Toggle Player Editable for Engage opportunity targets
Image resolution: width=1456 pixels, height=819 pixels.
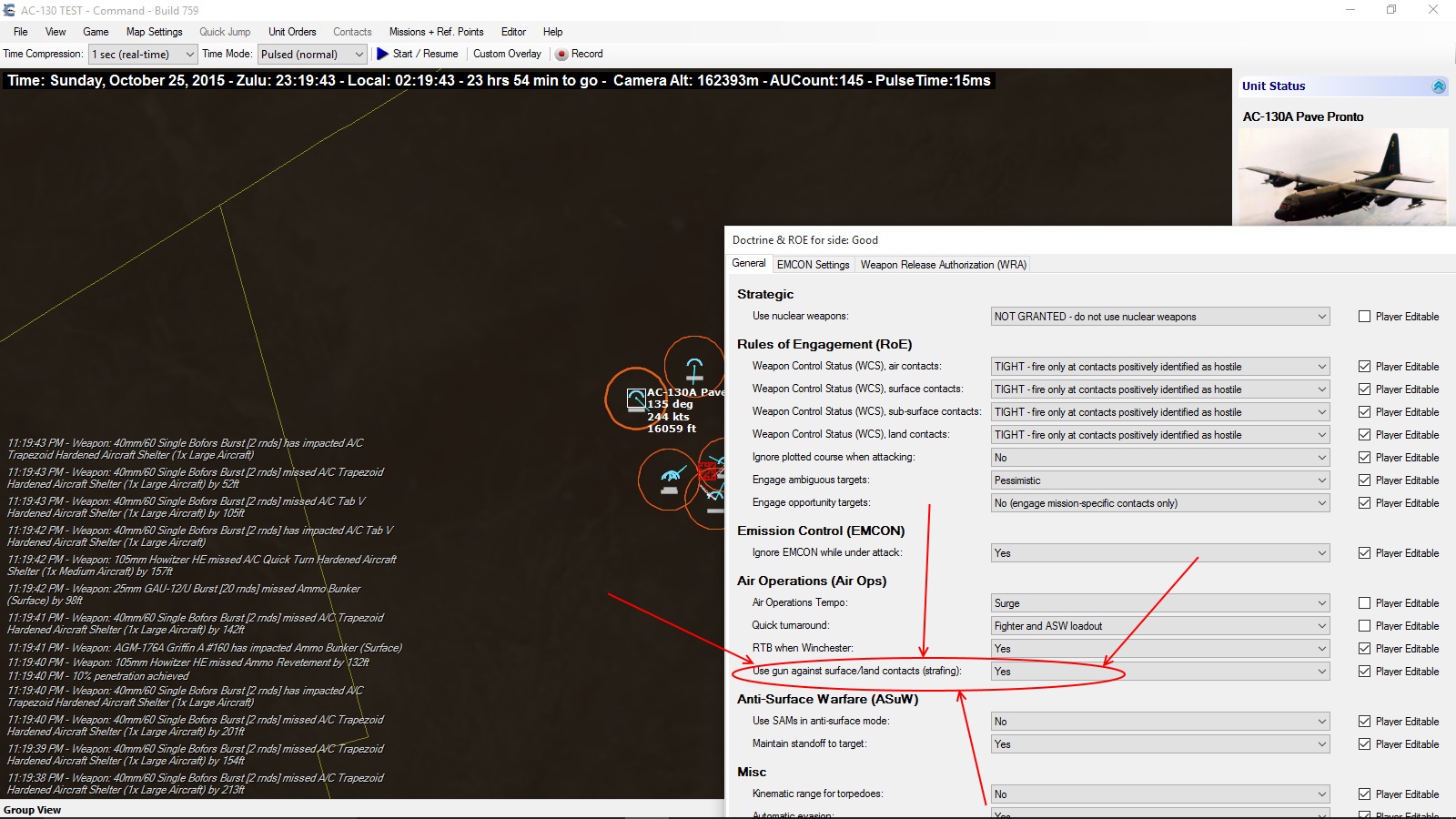coord(1364,503)
